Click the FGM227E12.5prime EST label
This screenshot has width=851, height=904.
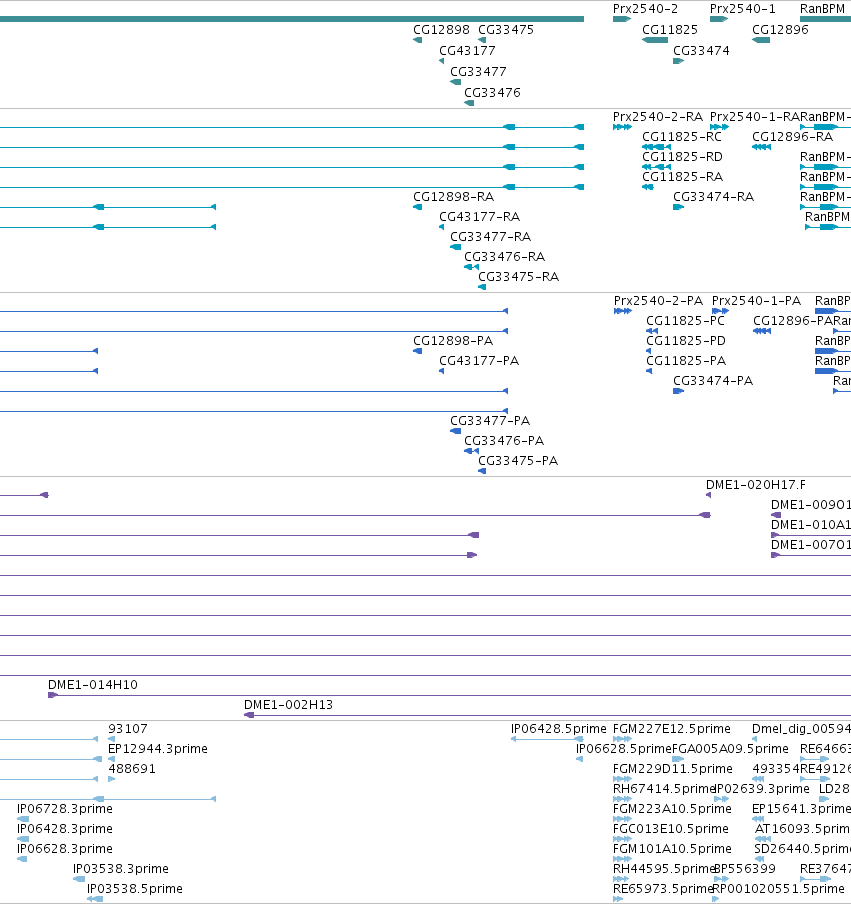click(672, 729)
